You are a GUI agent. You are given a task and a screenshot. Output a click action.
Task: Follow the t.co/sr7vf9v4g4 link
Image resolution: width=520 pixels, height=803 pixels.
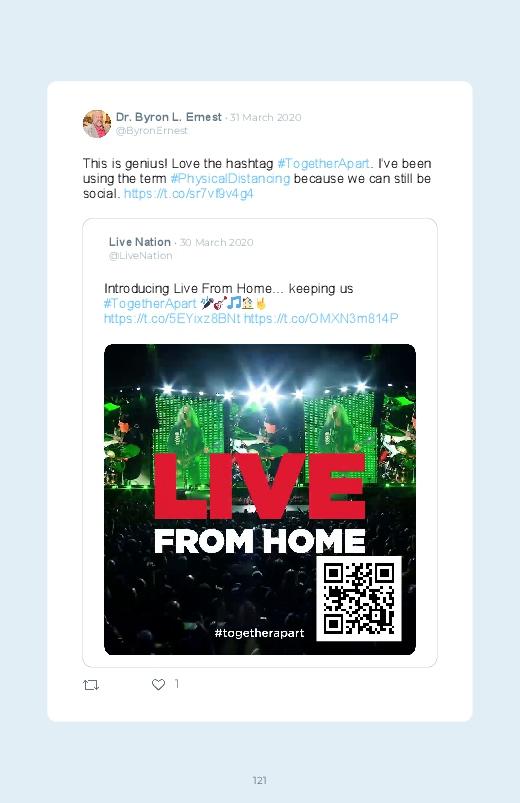coord(189,194)
